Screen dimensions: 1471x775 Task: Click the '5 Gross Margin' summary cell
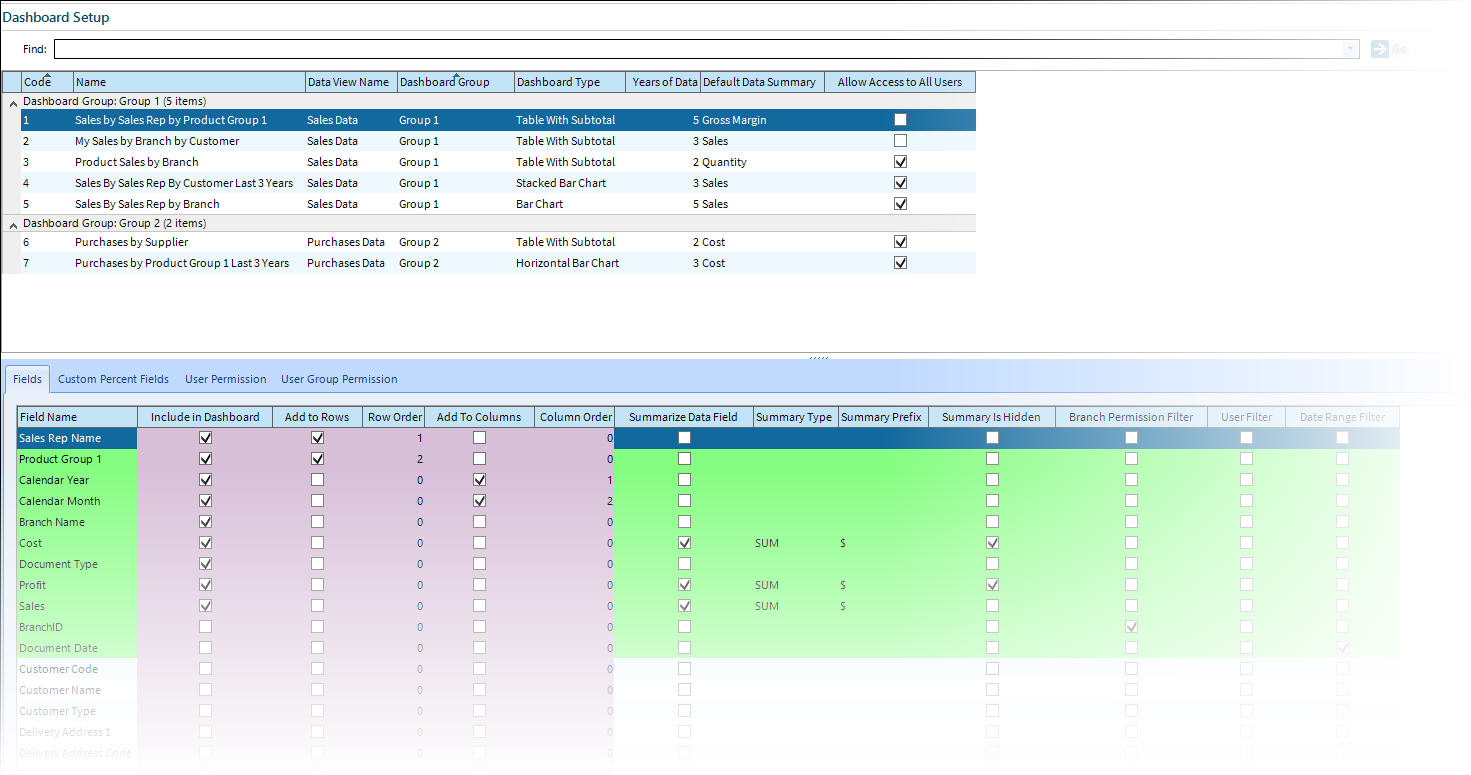pos(729,120)
